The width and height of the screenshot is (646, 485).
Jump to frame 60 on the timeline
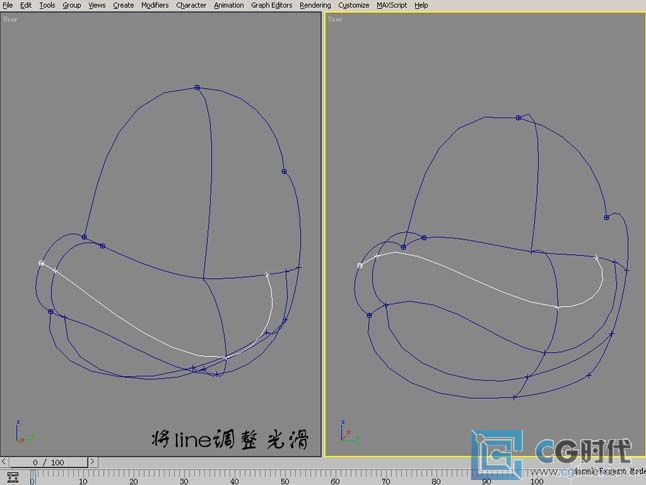point(335,481)
